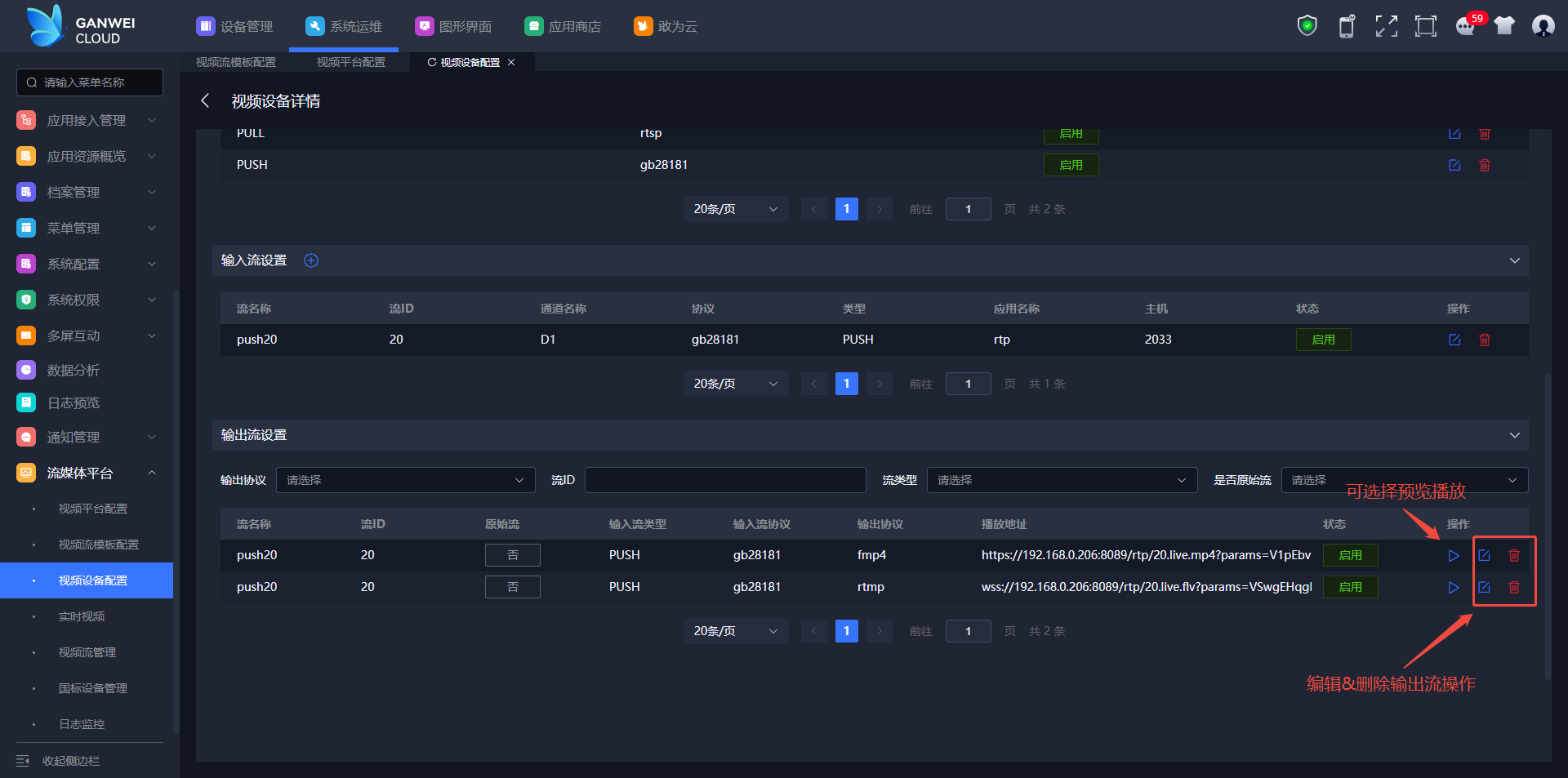Open the 输出协议 dropdown filter

coord(405,480)
